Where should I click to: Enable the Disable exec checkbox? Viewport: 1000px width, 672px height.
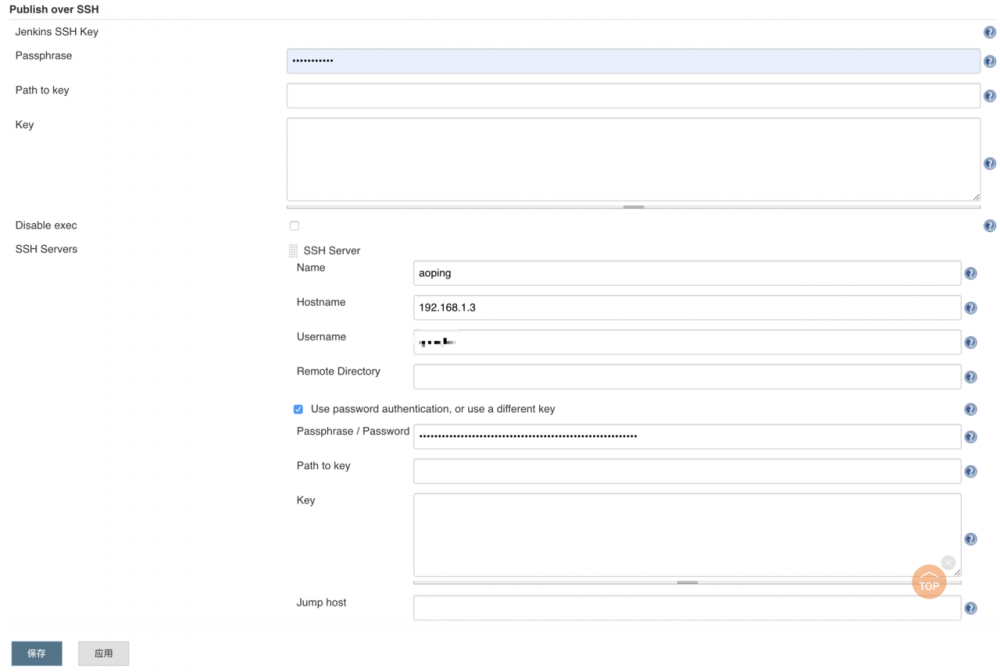point(294,226)
